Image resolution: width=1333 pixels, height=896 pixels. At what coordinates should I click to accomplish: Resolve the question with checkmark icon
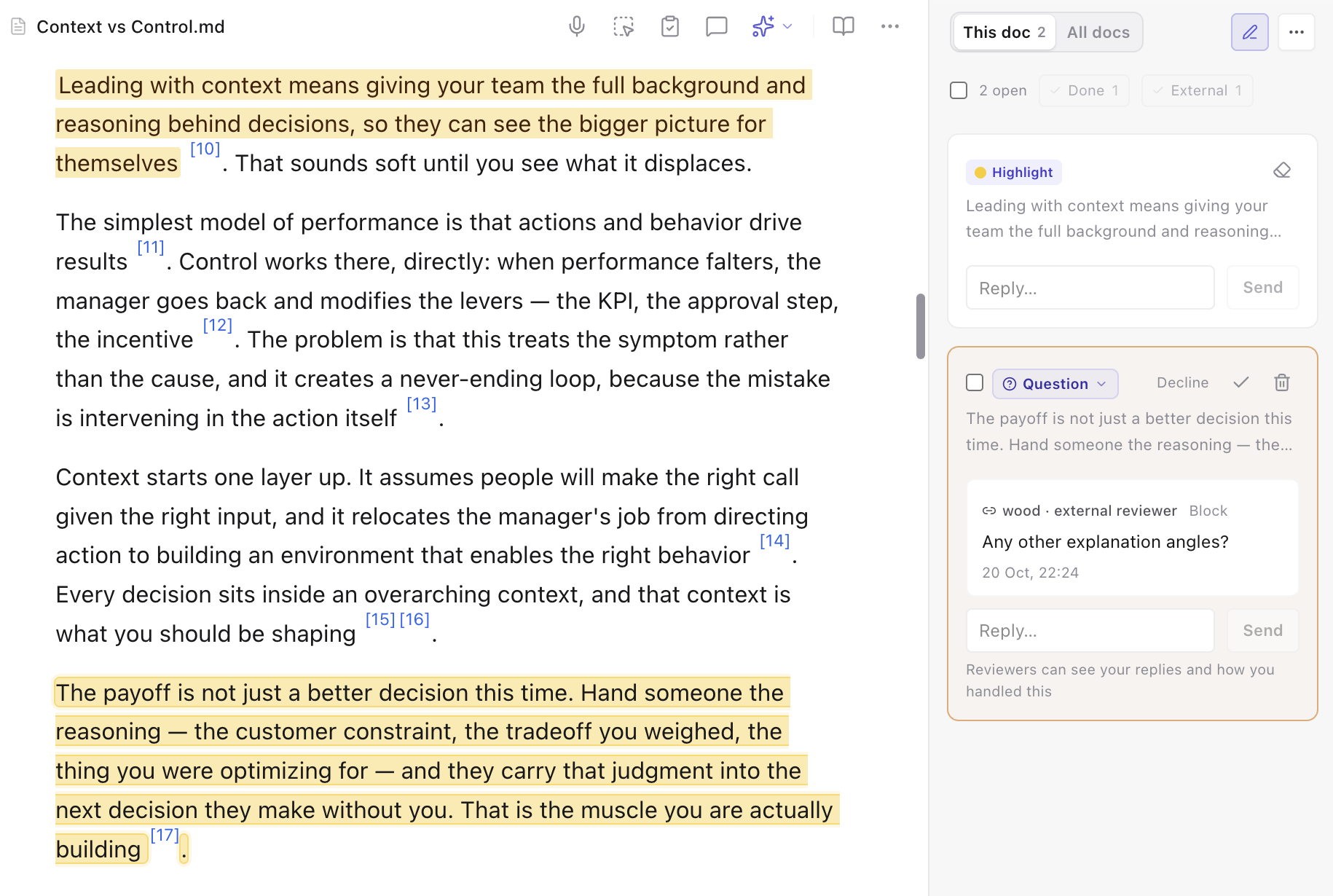(x=1241, y=382)
